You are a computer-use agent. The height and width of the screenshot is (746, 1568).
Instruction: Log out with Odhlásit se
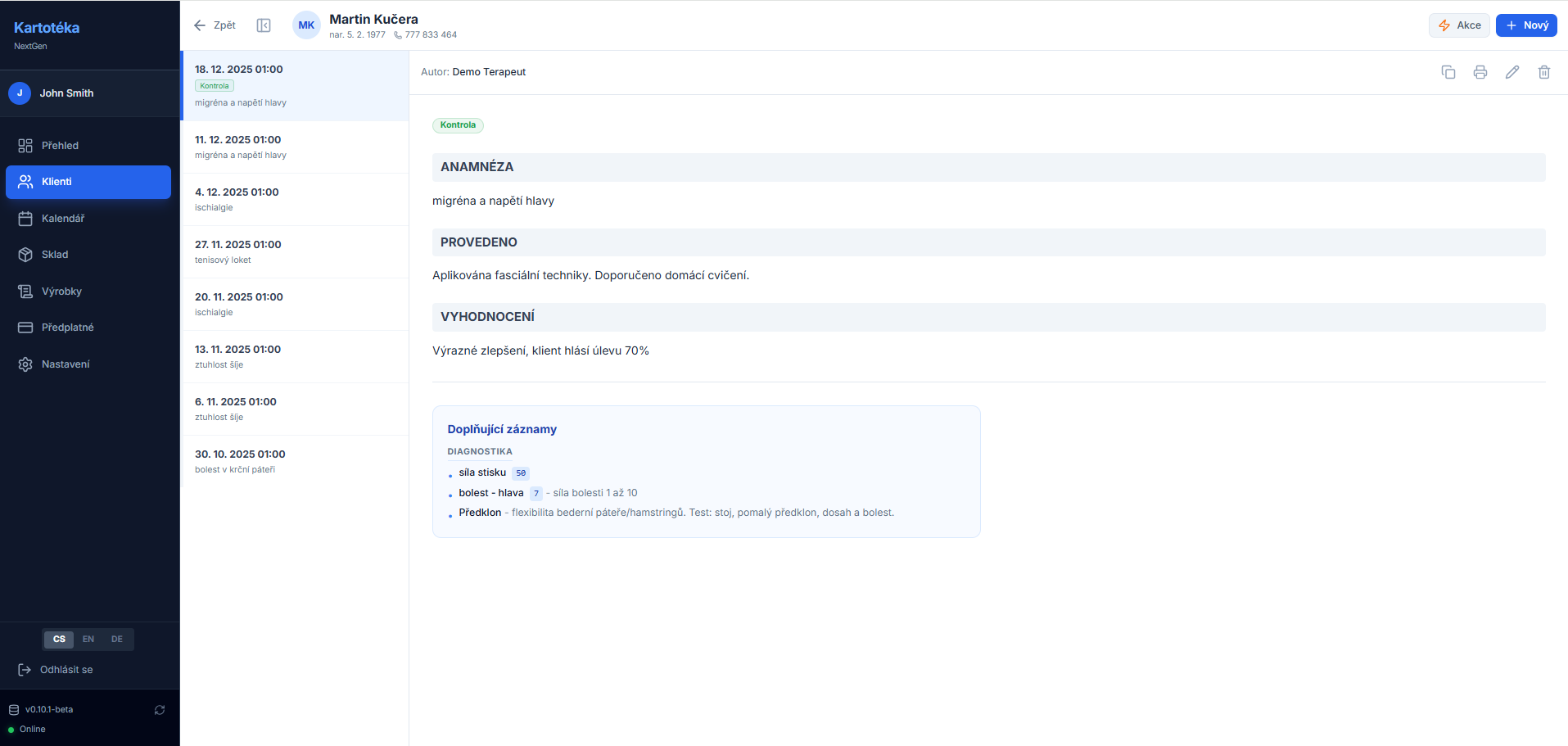click(x=56, y=670)
